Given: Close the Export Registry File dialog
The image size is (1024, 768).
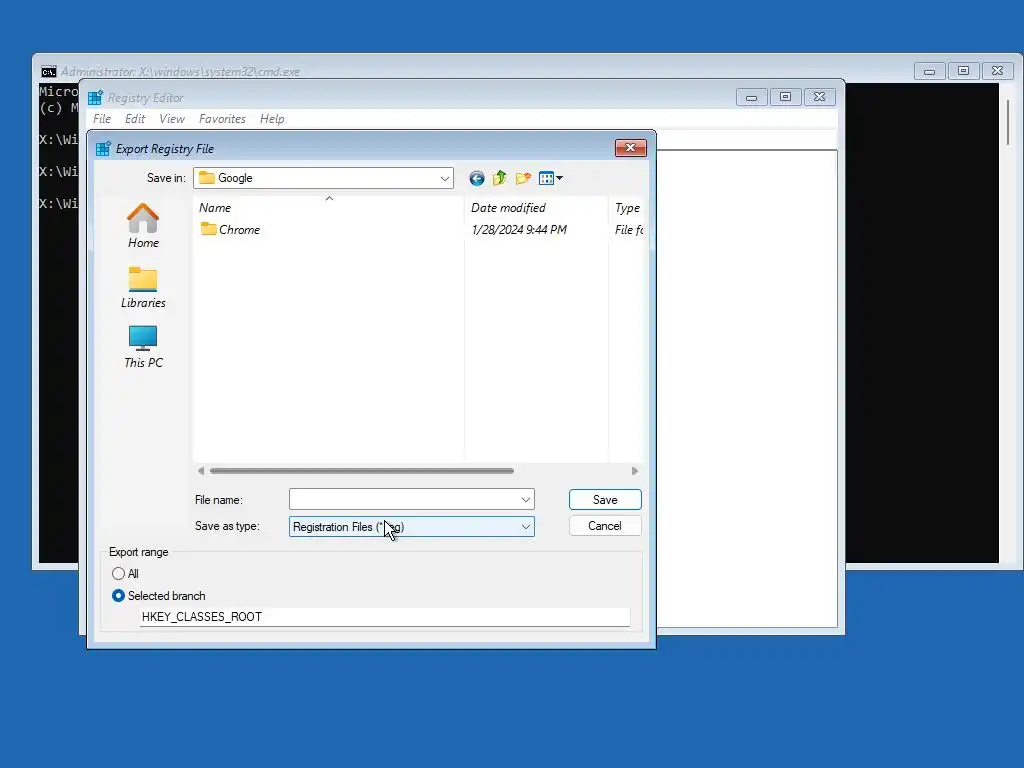Looking at the screenshot, I should [x=630, y=148].
